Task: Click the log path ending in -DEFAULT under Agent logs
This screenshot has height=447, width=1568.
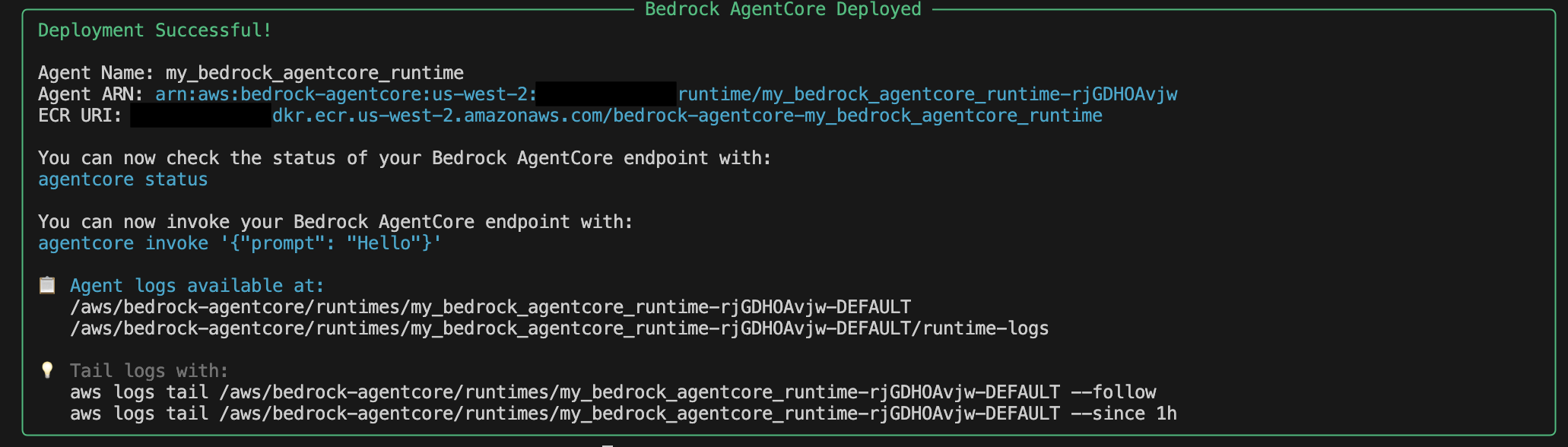Action: click(x=490, y=307)
